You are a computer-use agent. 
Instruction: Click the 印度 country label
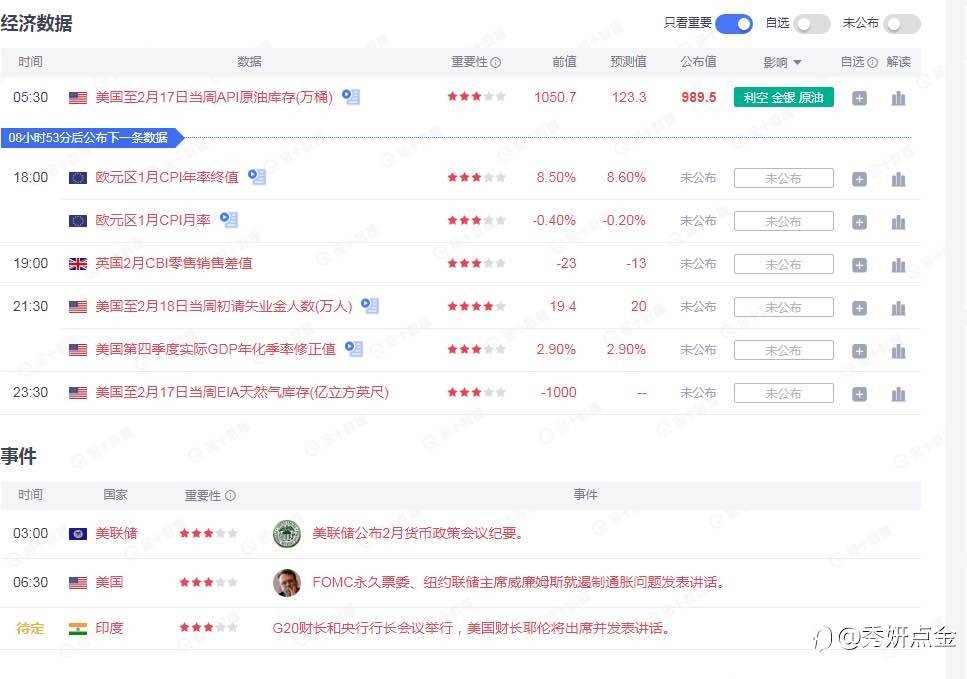109,628
